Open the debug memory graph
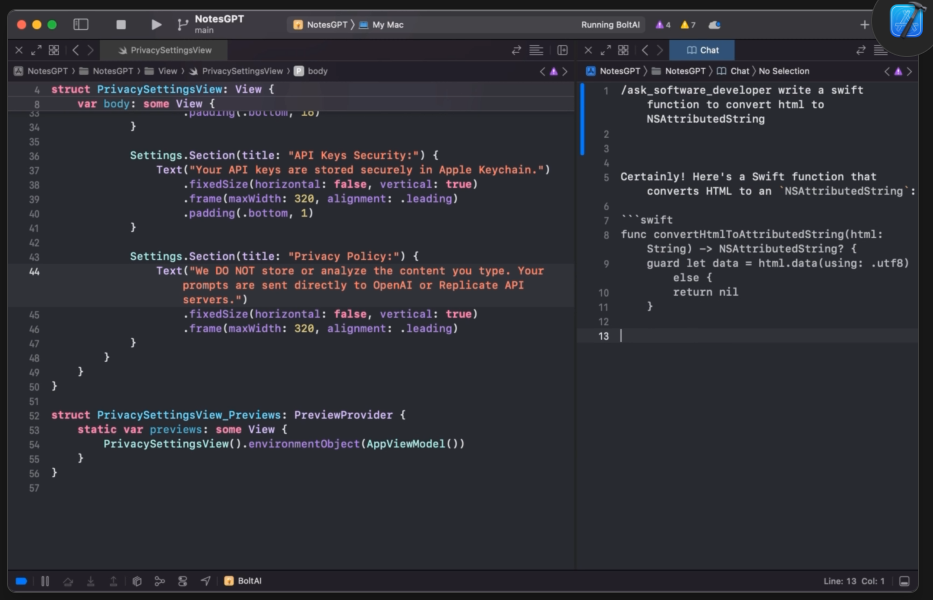The width and height of the screenshot is (933, 600). 160,581
